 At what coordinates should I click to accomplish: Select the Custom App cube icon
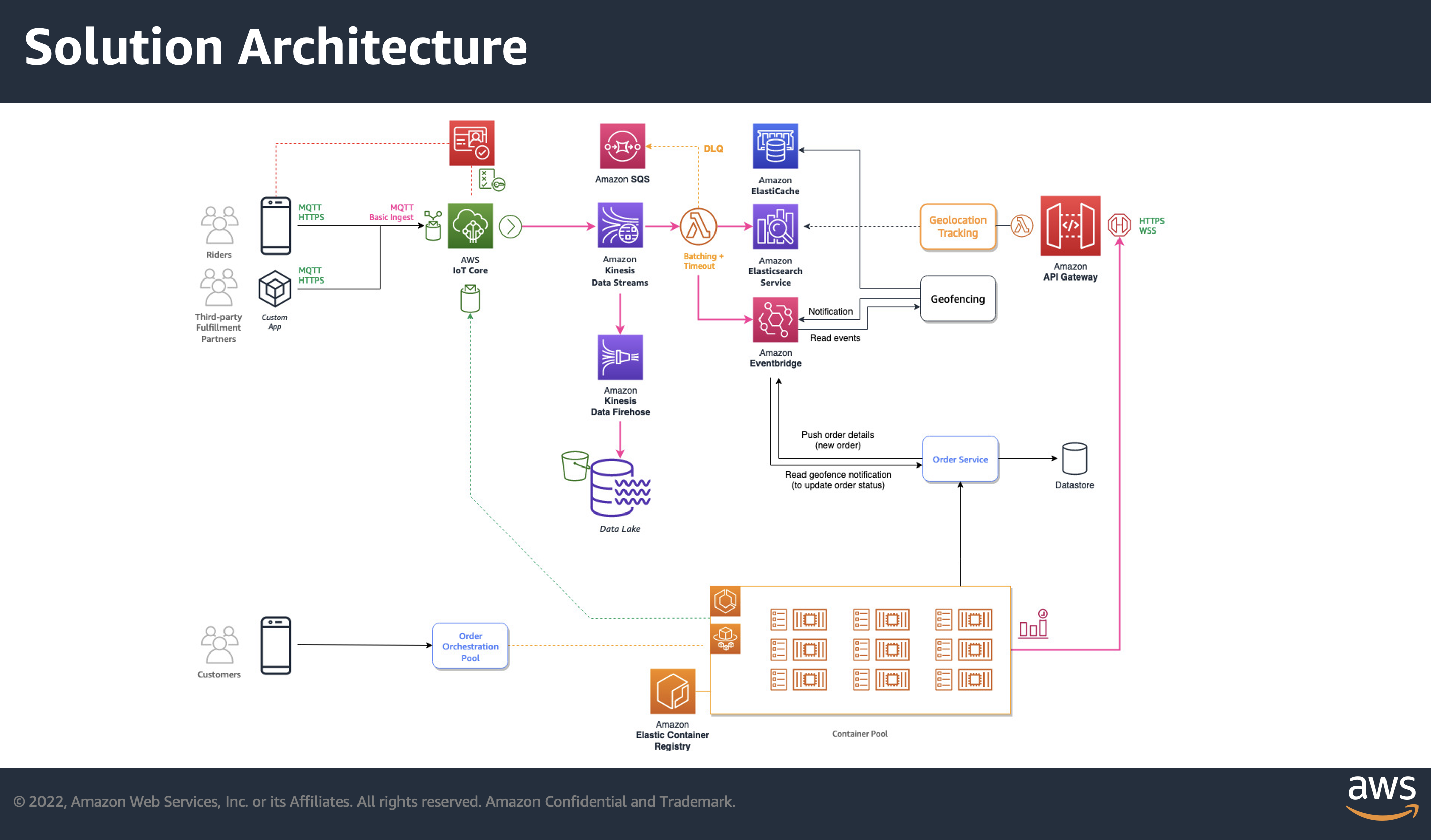click(275, 288)
